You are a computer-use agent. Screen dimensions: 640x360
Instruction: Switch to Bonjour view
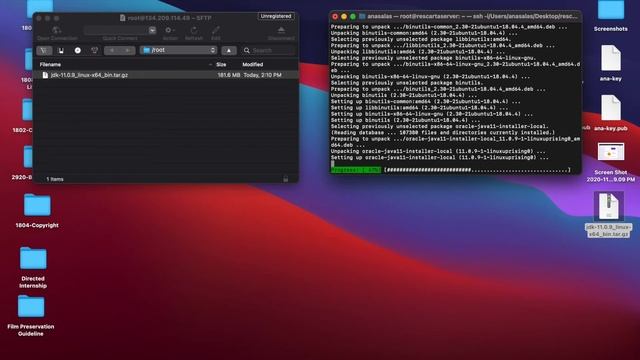tap(94, 50)
